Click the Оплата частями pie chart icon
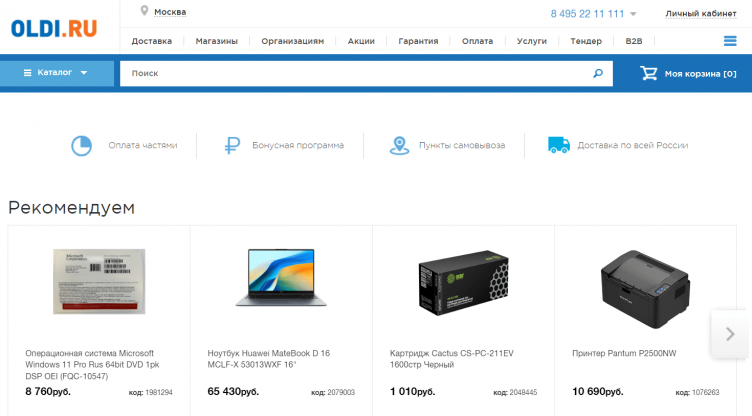Image resolution: width=752 pixels, height=416 pixels. click(81, 145)
